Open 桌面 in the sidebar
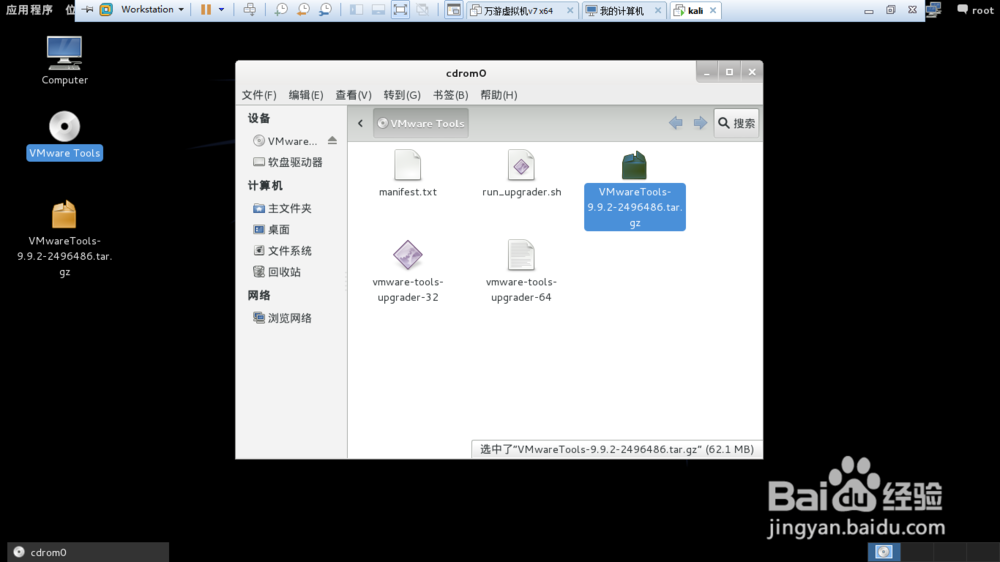 pyautogui.click(x=272, y=230)
